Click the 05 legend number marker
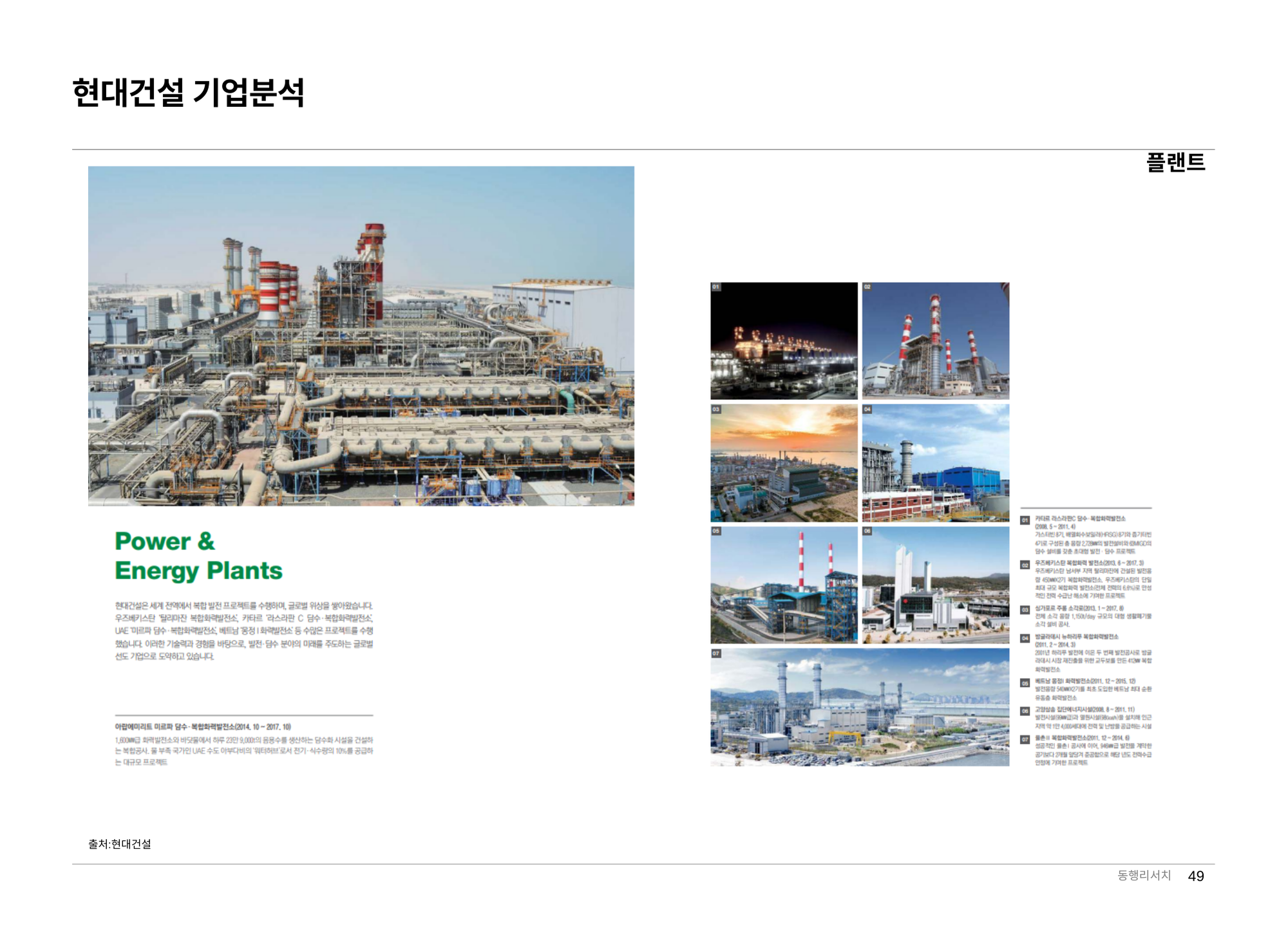1288x926 pixels. pyautogui.click(x=1025, y=683)
